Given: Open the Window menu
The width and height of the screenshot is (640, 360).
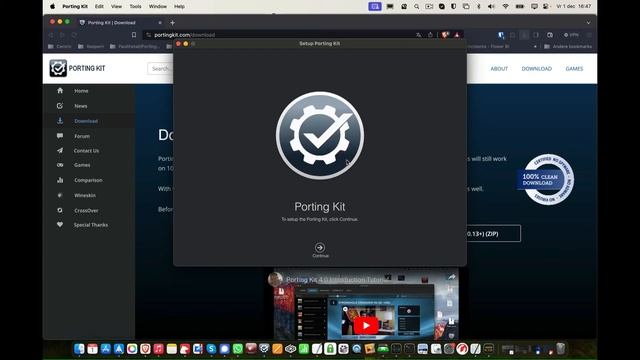Looking at the screenshot, I should [x=158, y=7].
